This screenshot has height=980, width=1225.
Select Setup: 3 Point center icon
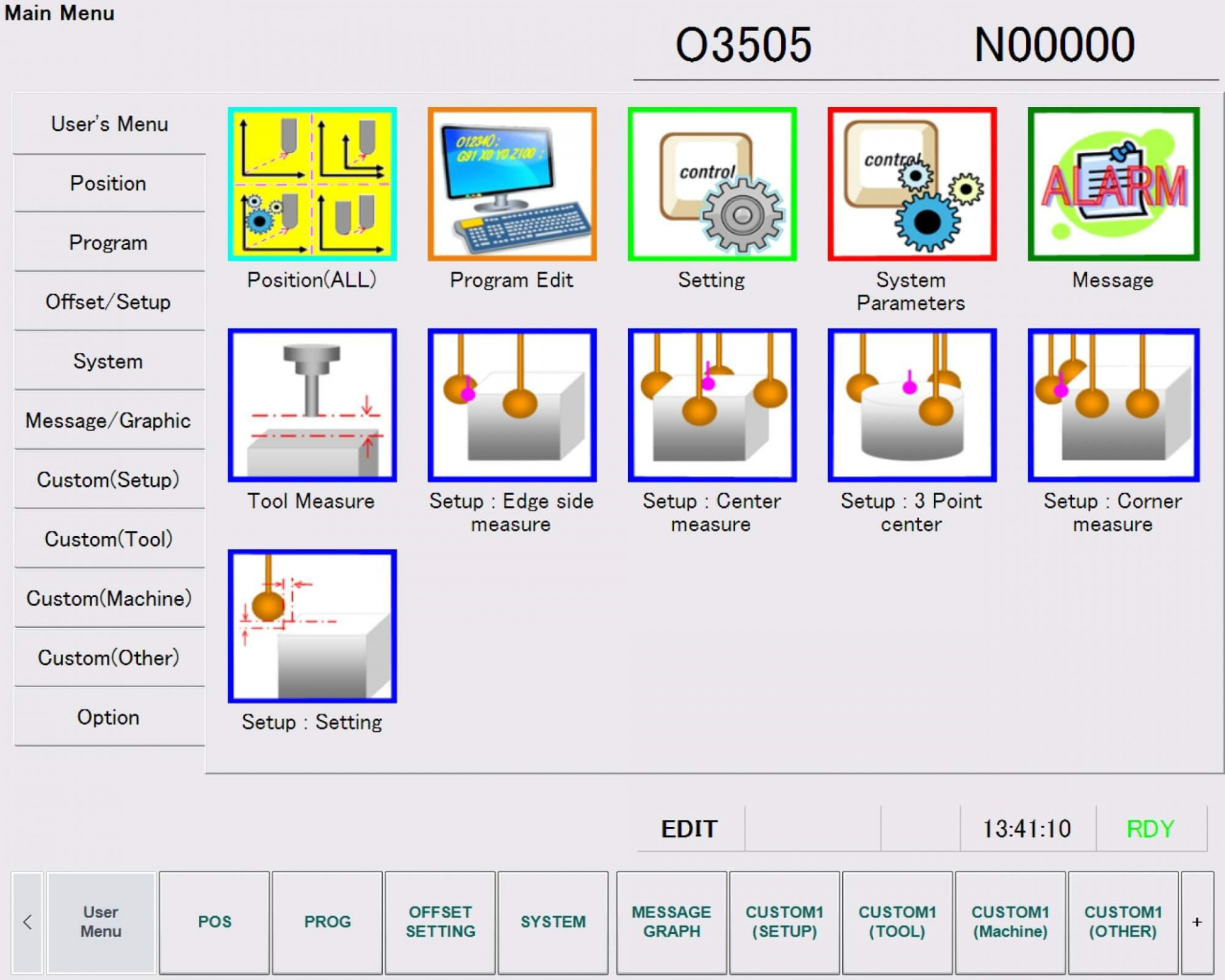(x=912, y=405)
